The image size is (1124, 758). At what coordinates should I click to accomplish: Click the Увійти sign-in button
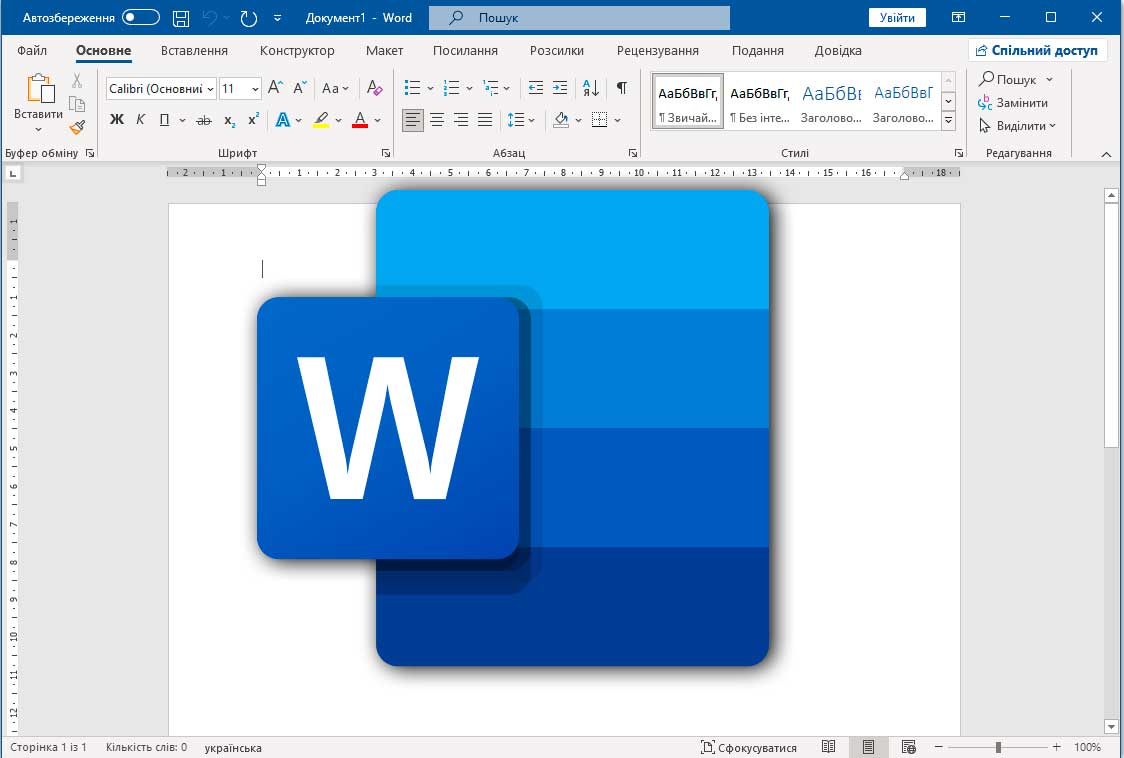[x=897, y=18]
